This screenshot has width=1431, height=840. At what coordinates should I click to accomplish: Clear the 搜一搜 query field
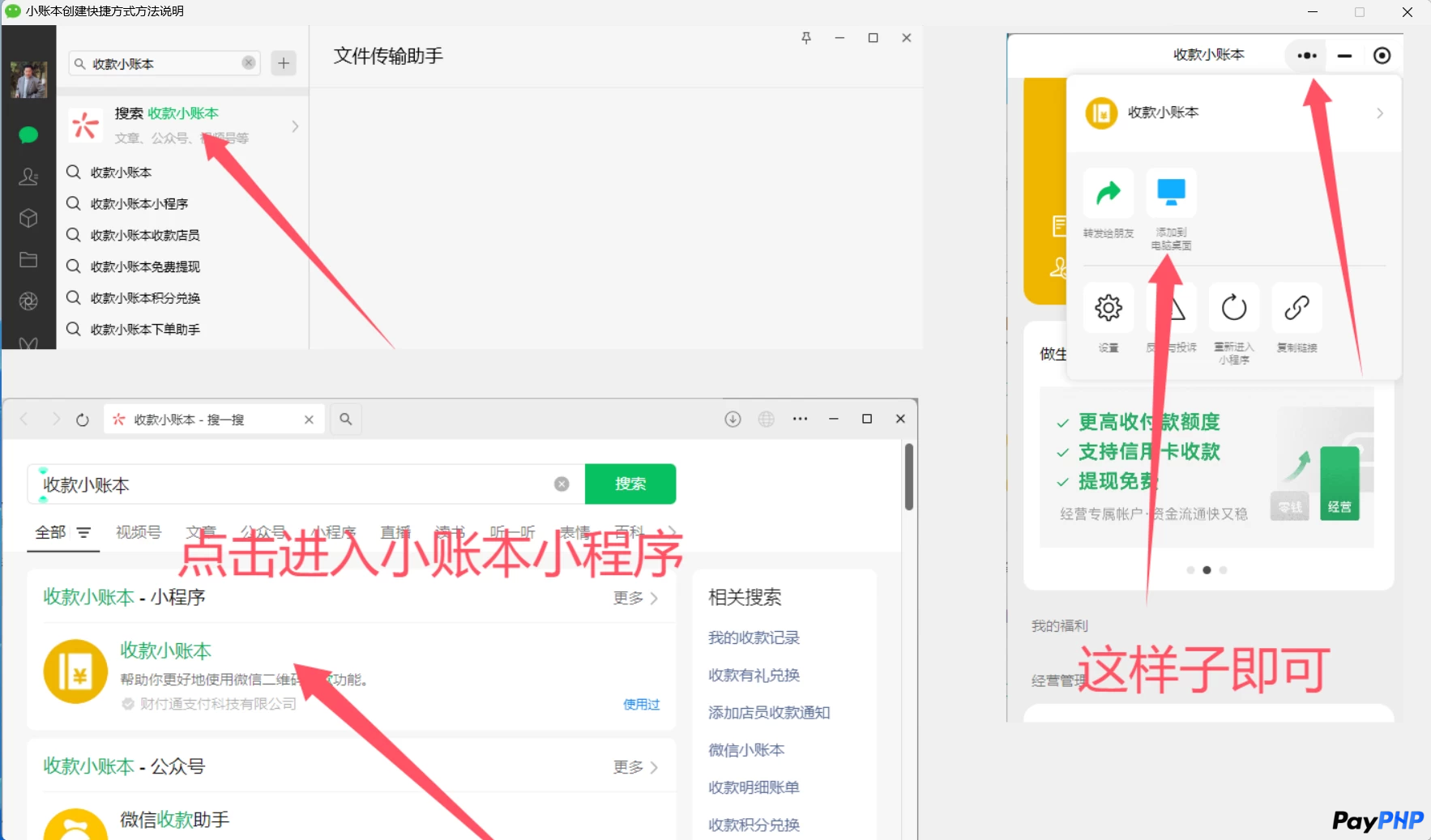point(562,484)
